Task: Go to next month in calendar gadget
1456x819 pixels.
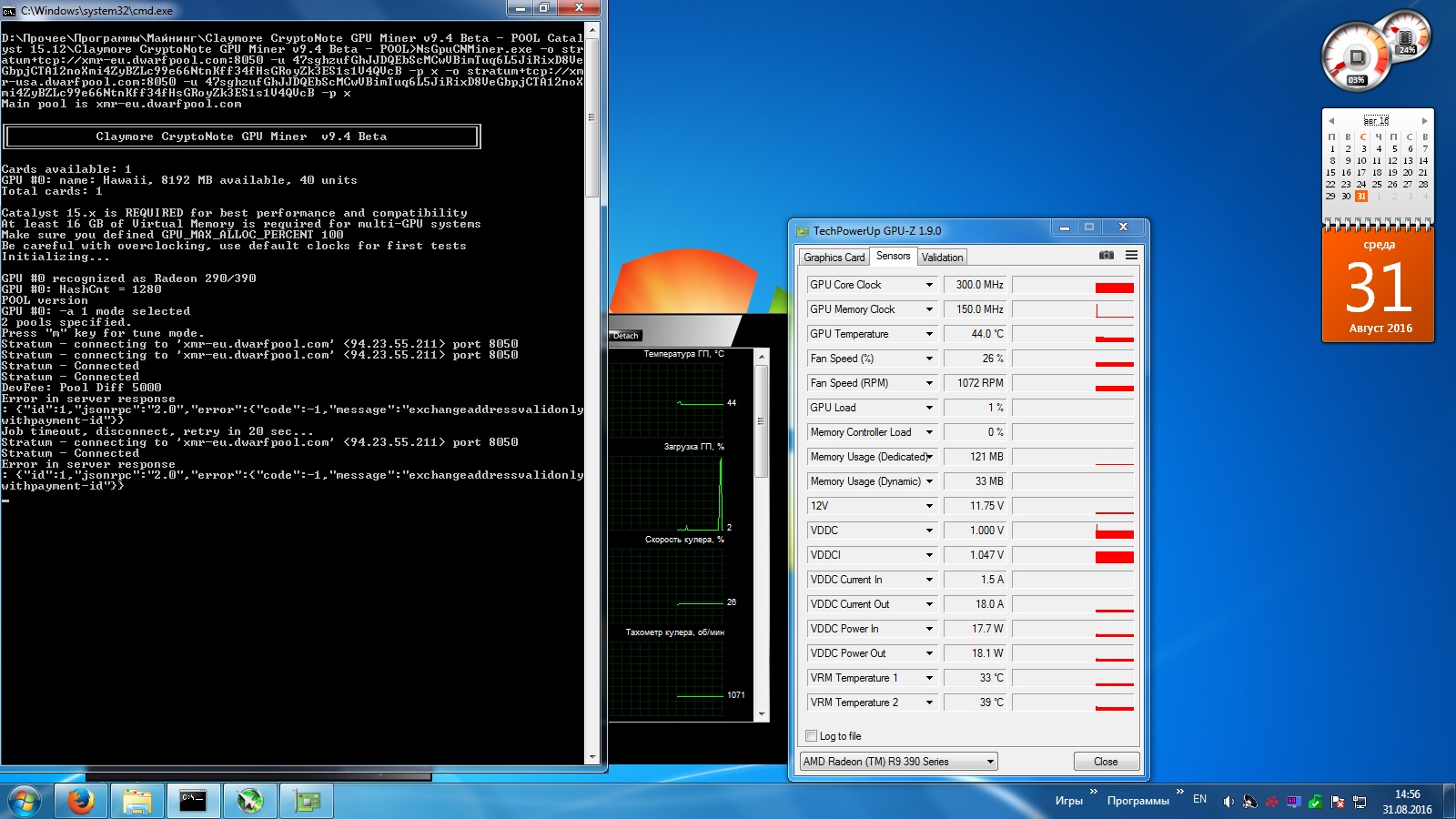Action: point(1424,120)
